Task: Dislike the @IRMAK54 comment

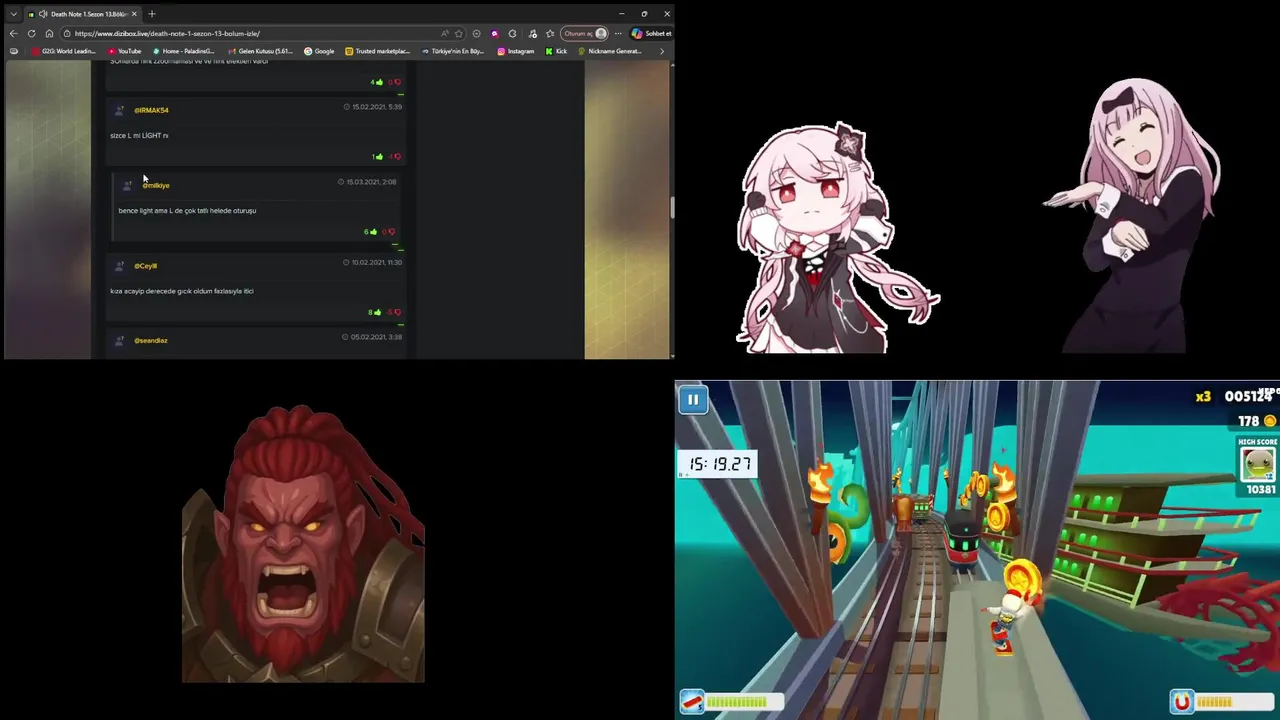Action: click(396, 157)
